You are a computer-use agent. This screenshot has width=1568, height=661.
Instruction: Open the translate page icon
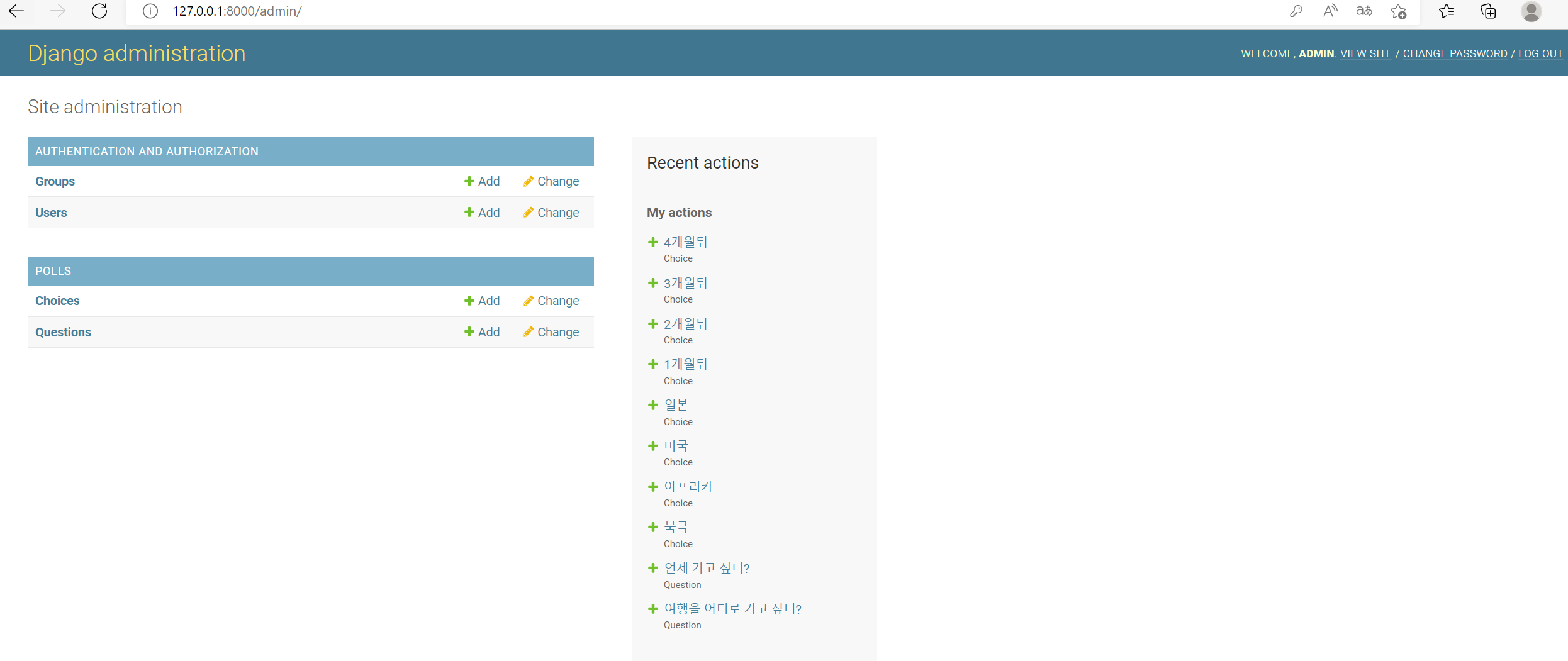tap(1364, 11)
